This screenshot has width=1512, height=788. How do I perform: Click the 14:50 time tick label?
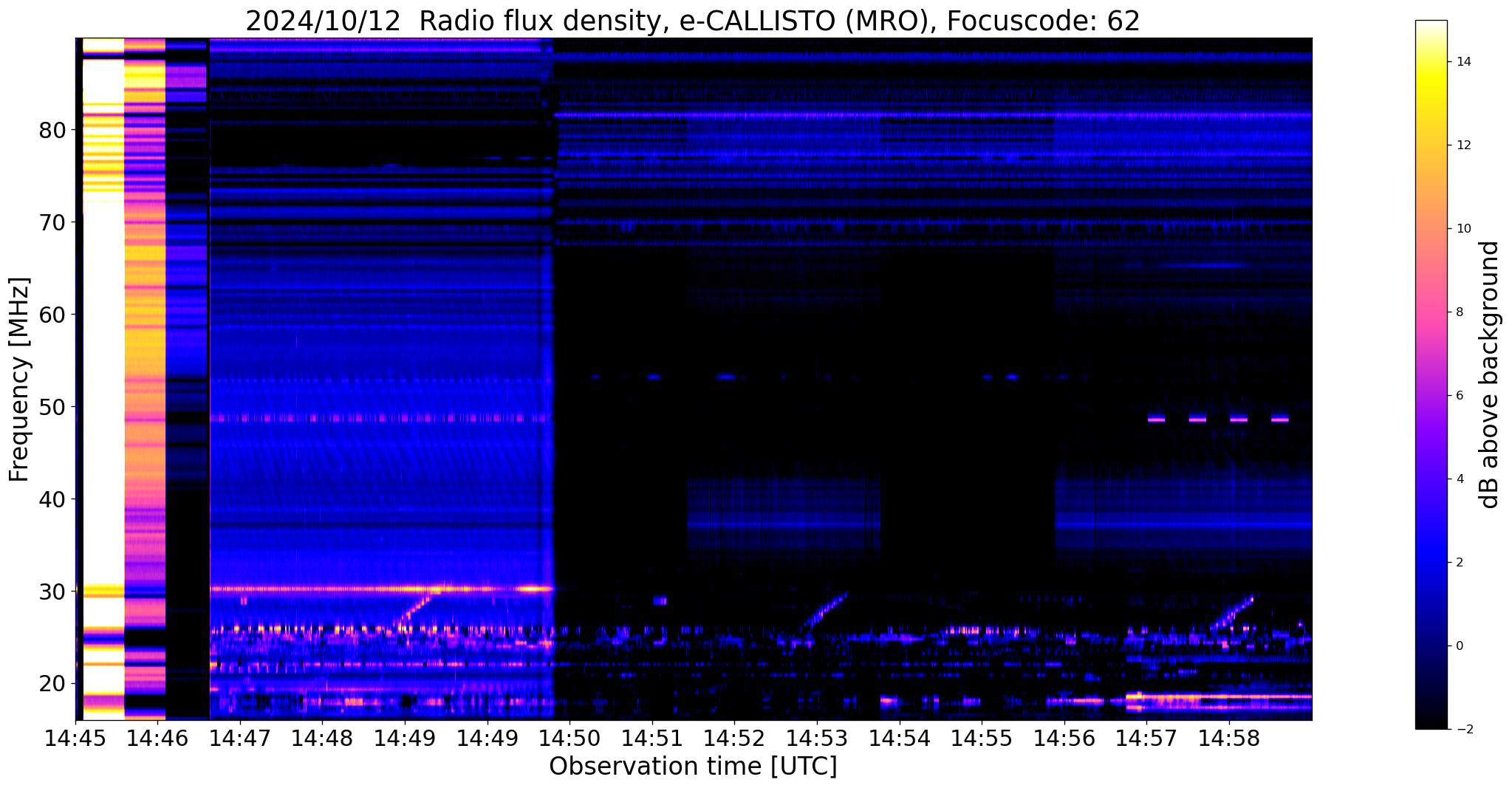tap(569, 739)
